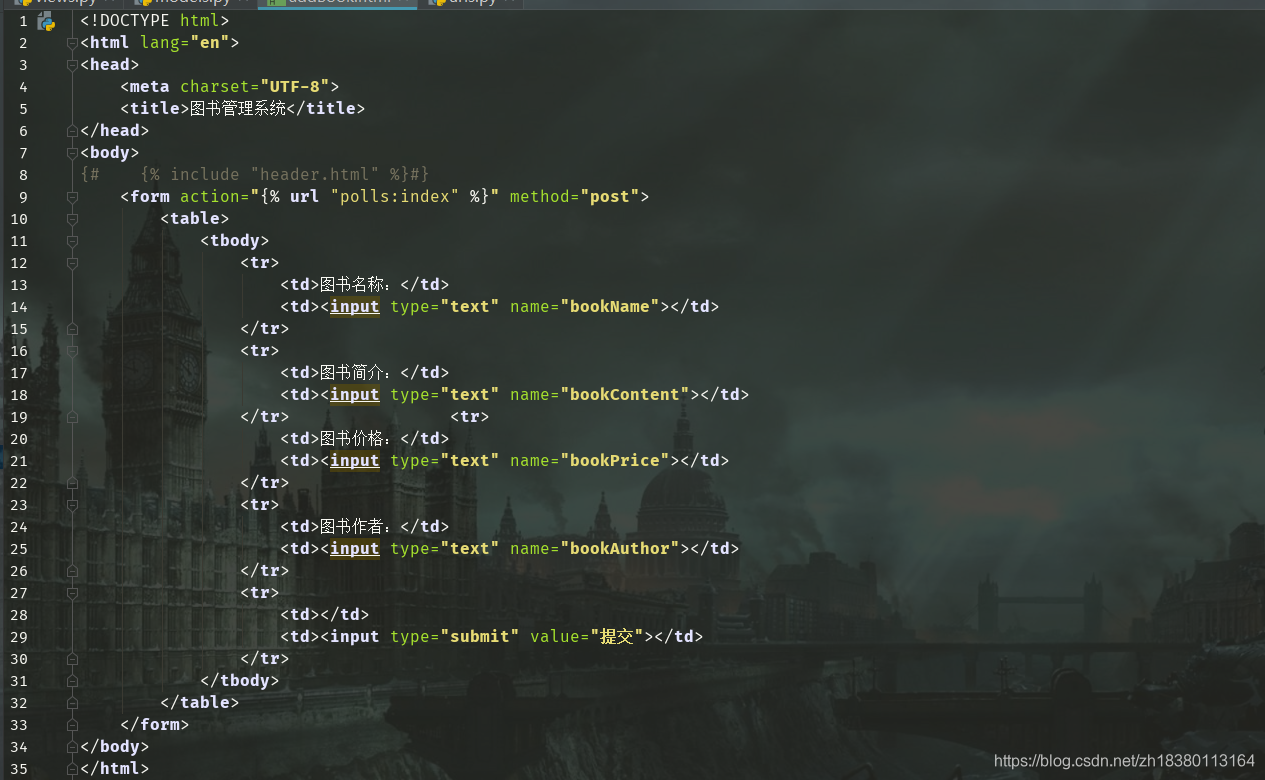Click the title text 图书管理系统
This screenshot has height=780, width=1265.
point(238,109)
